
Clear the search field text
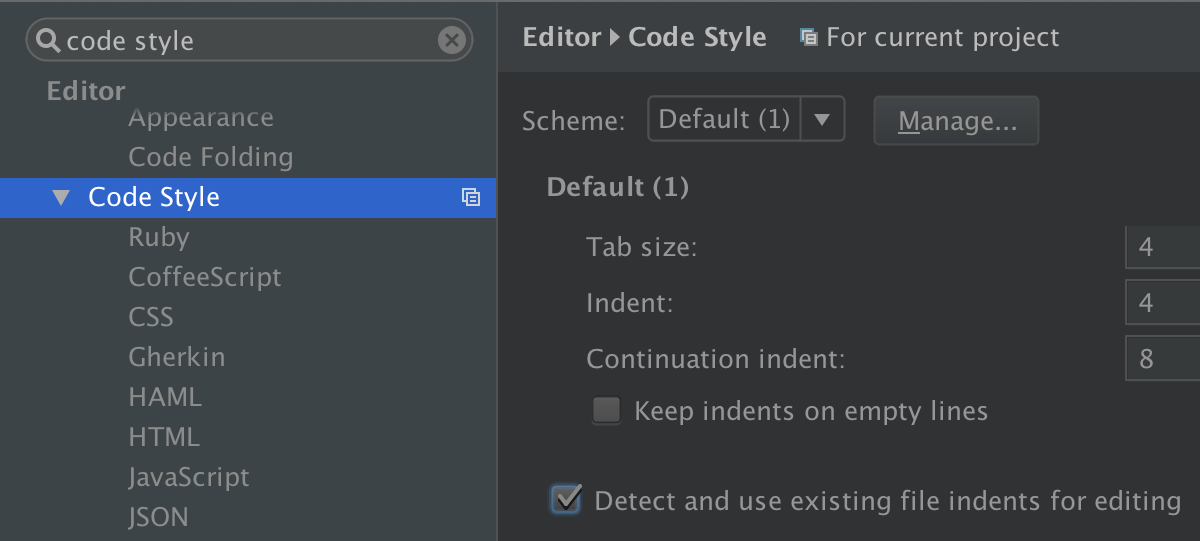(x=452, y=40)
